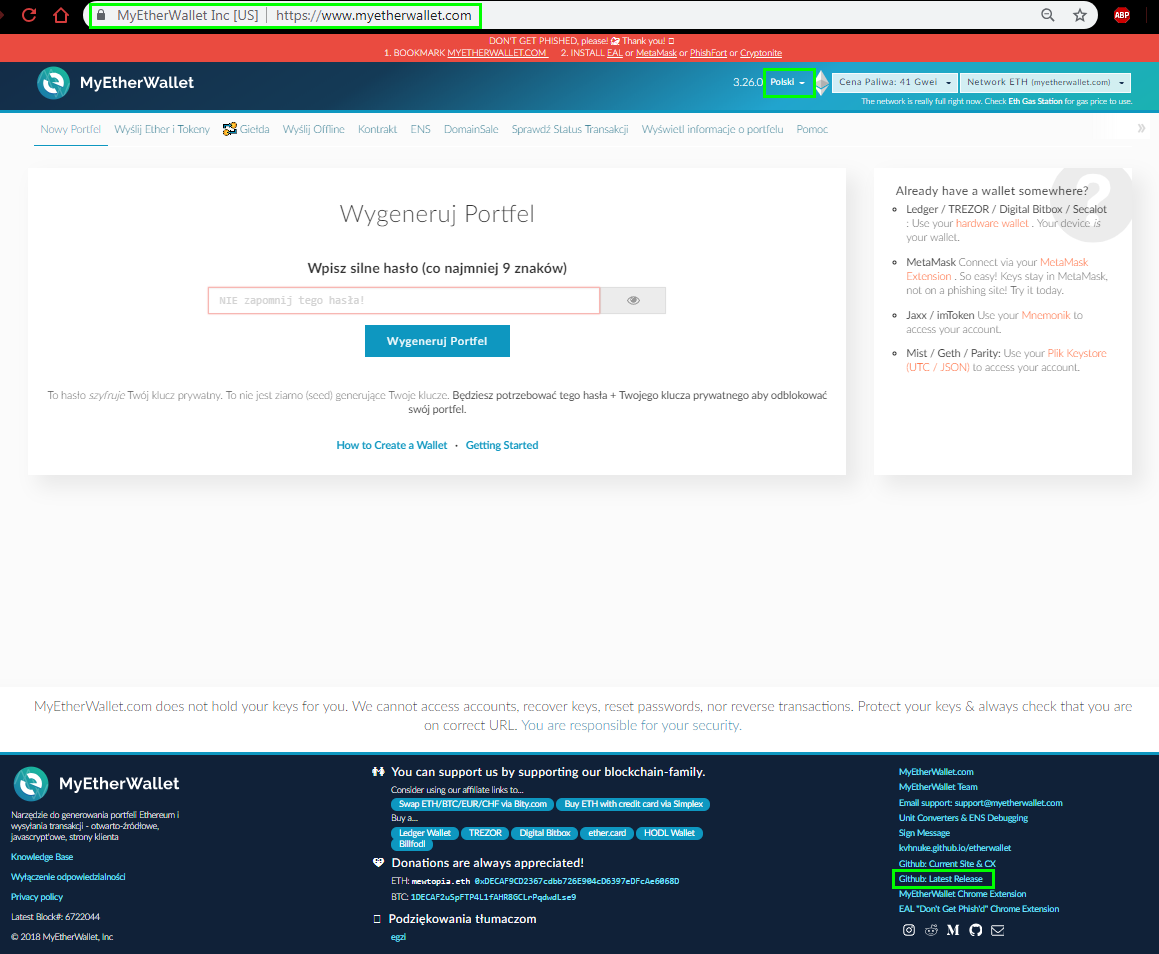Open the Pomoc tab
This screenshot has width=1159, height=954.
pyautogui.click(x=812, y=129)
